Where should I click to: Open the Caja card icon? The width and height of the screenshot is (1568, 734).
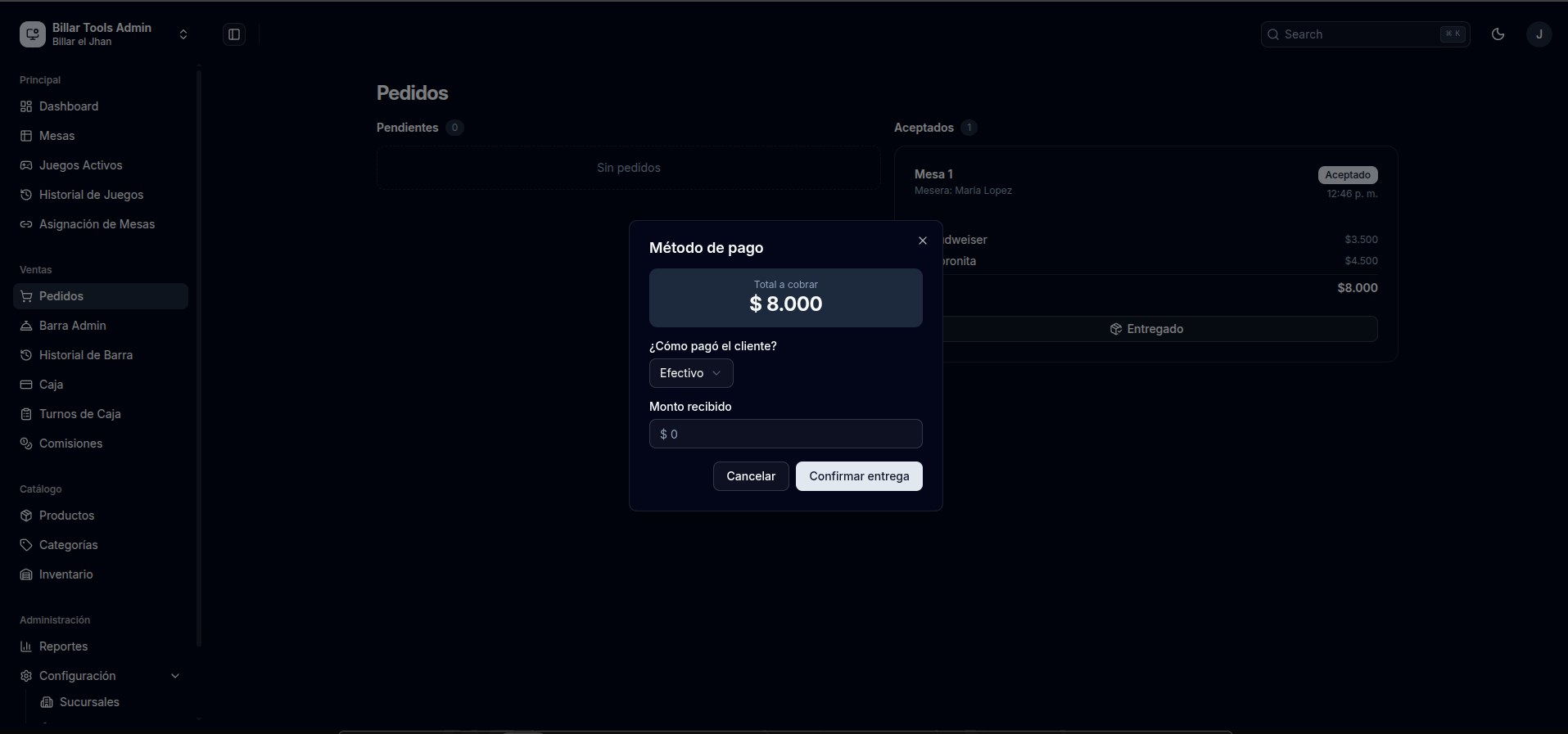(26, 385)
